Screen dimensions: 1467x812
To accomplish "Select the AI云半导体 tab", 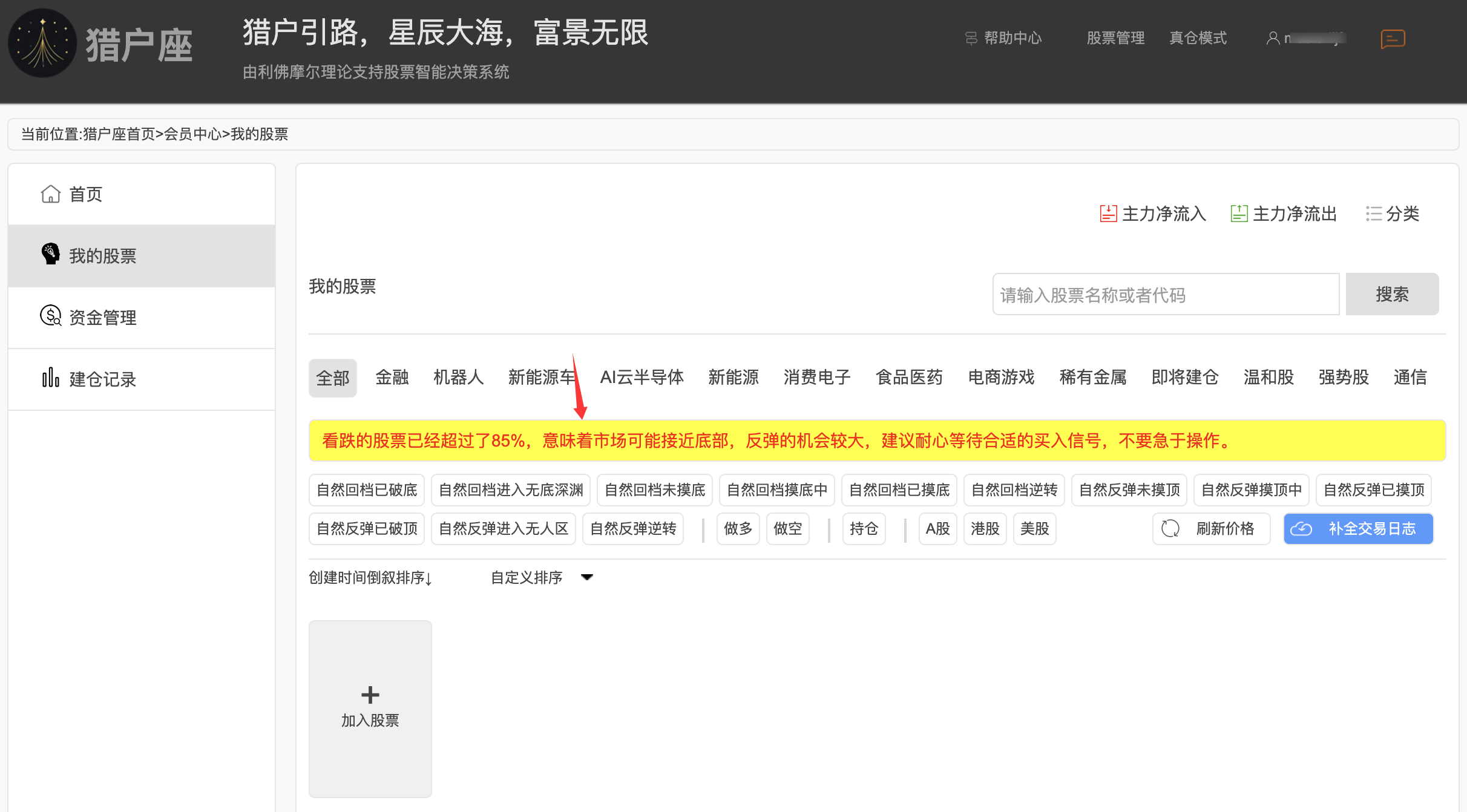I will click(x=642, y=378).
